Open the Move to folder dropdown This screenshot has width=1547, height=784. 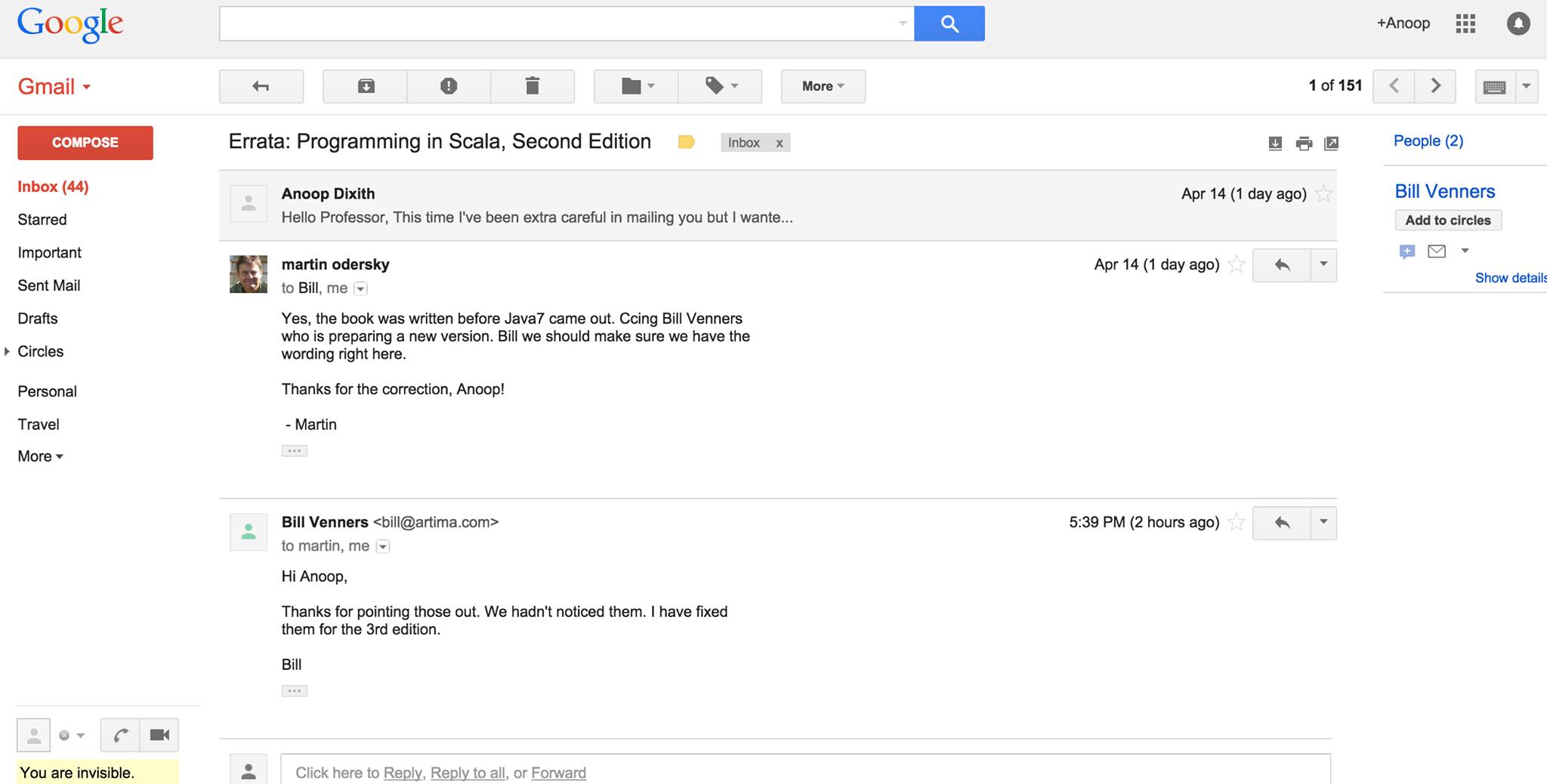tap(636, 86)
